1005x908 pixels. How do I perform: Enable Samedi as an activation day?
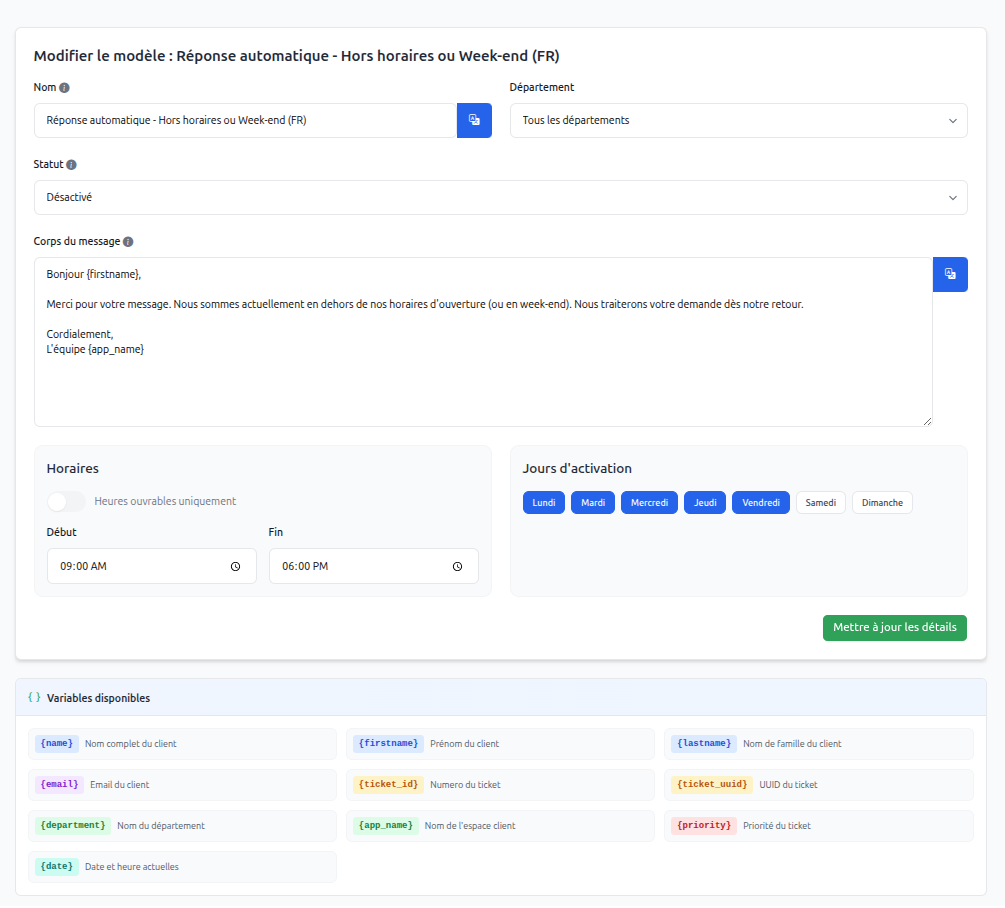coord(820,502)
